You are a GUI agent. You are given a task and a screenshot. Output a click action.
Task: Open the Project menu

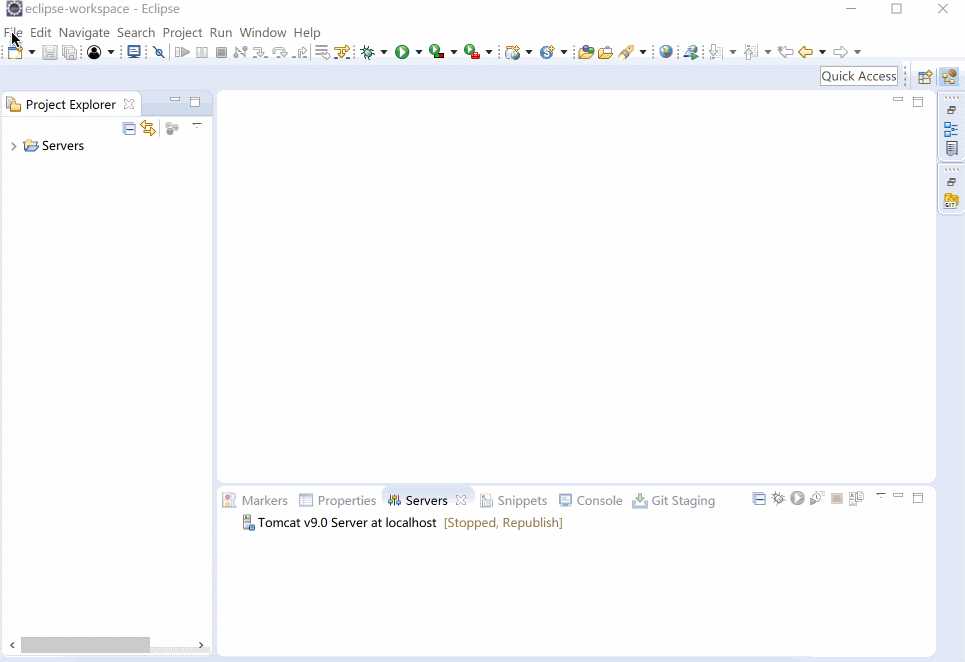(182, 33)
